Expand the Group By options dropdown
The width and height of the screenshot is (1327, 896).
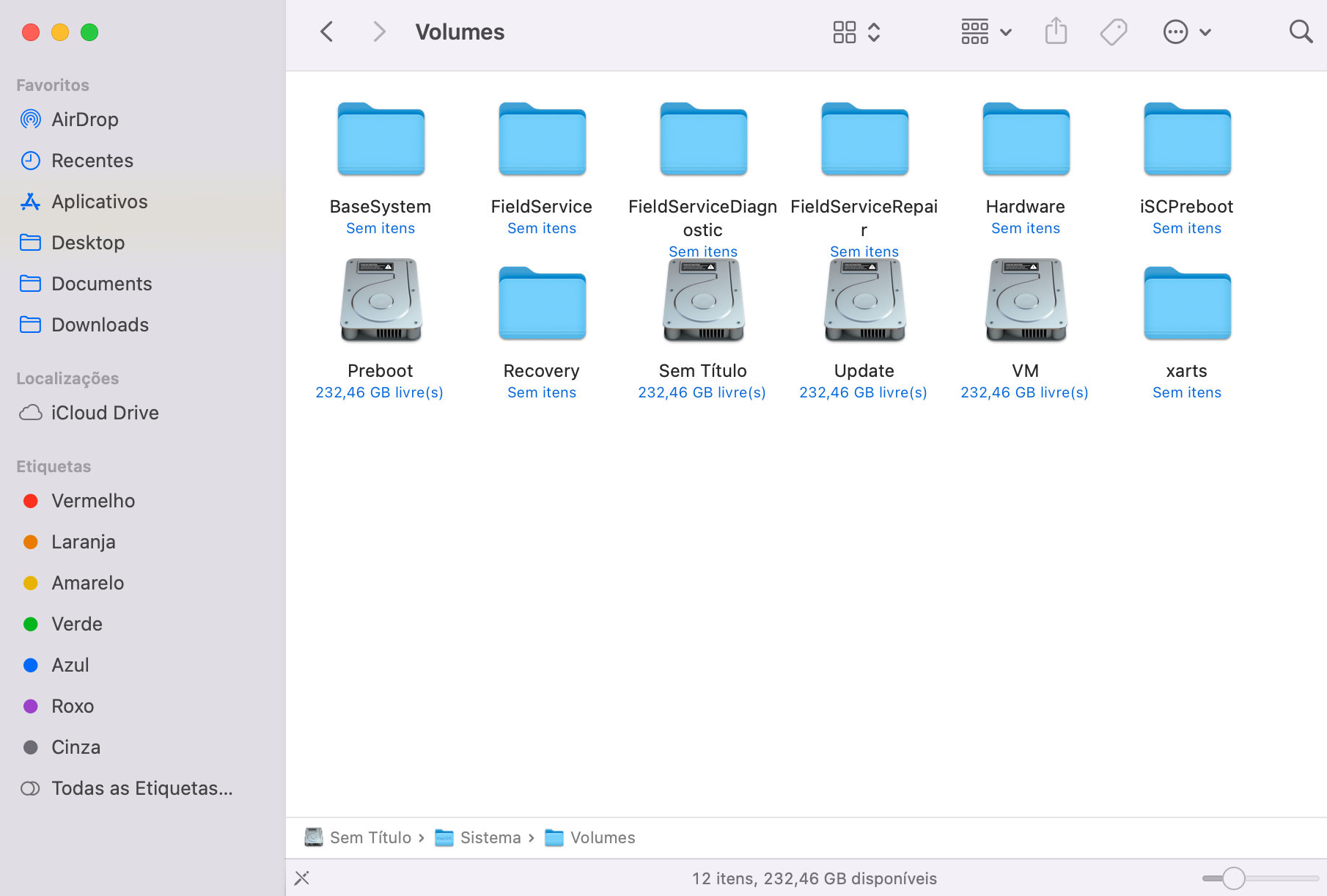click(x=986, y=32)
